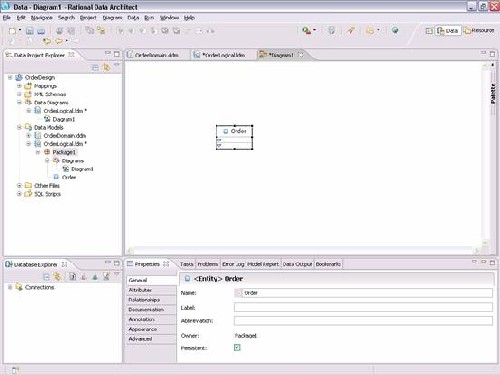Select the Data perspective button
The width and height of the screenshot is (500, 375).
[x=448, y=31]
